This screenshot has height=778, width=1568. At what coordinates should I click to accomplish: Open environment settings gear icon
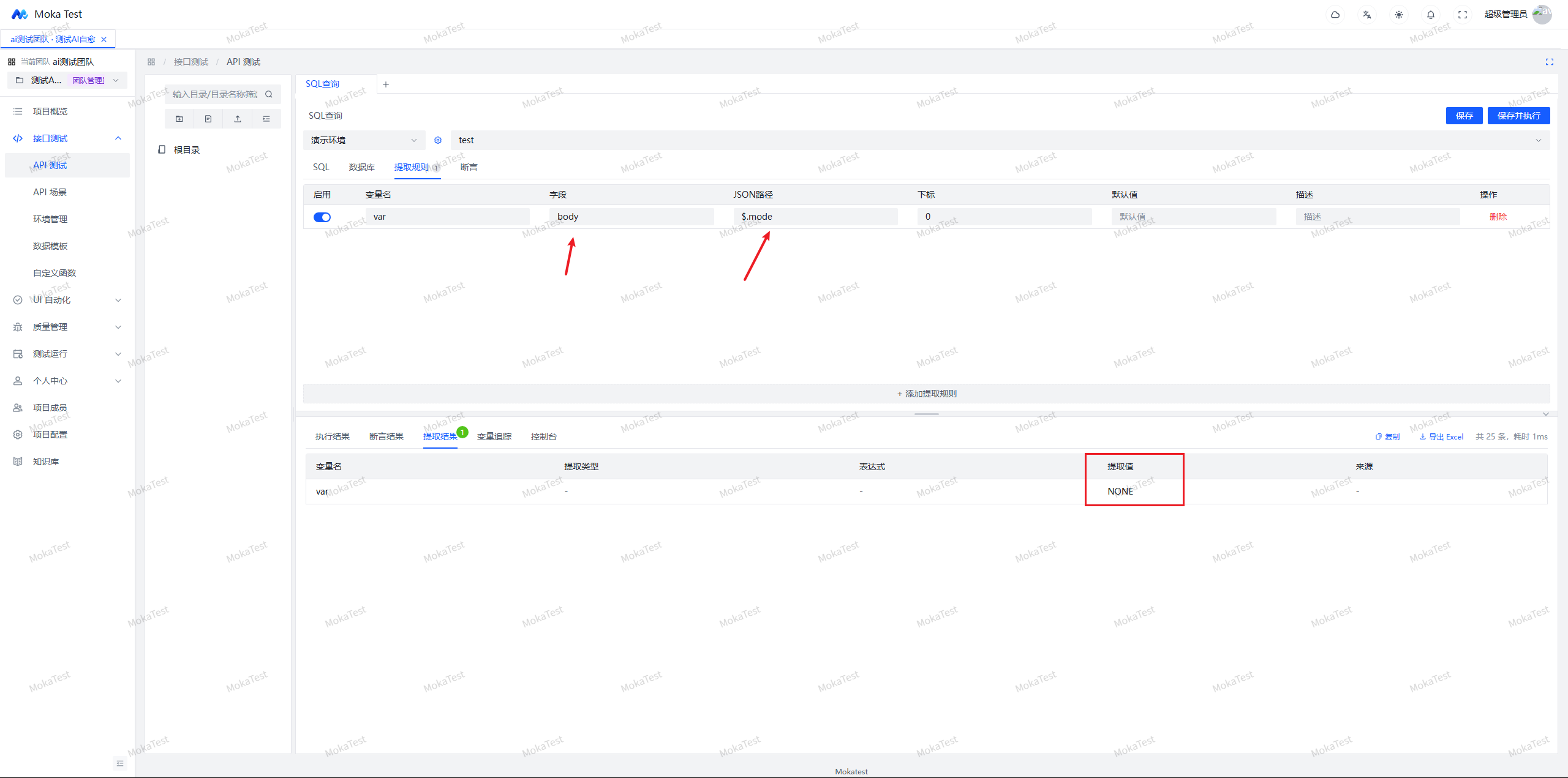[438, 140]
